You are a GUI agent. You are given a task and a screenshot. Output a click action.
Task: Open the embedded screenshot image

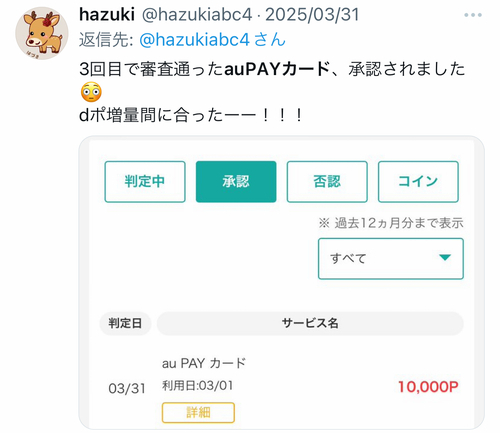pyautogui.click(x=282, y=283)
